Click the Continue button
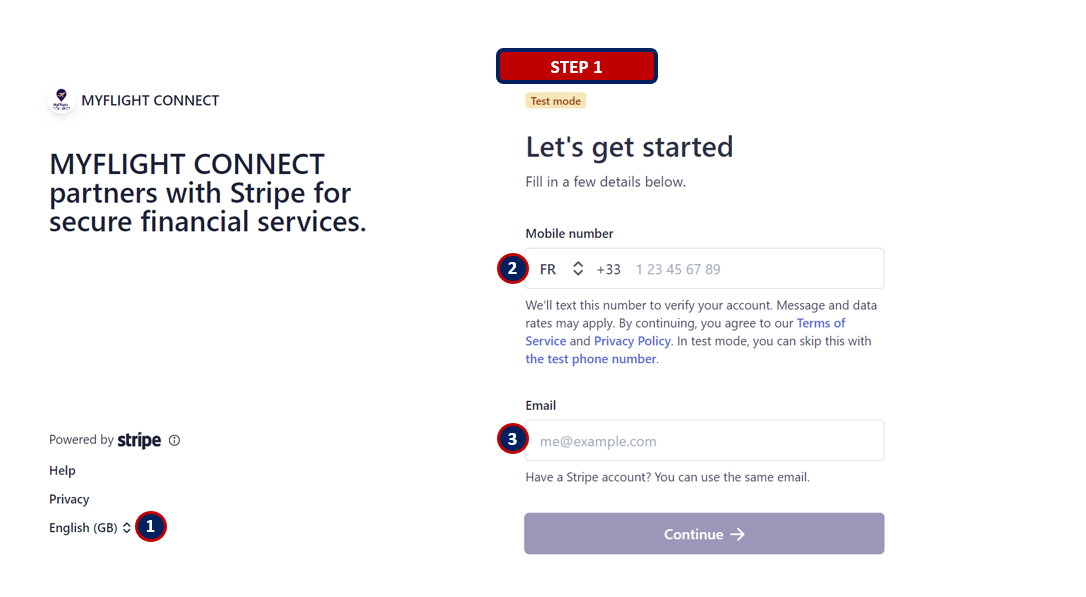Screen dimensions: 1086x597 click(x=704, y=533)
